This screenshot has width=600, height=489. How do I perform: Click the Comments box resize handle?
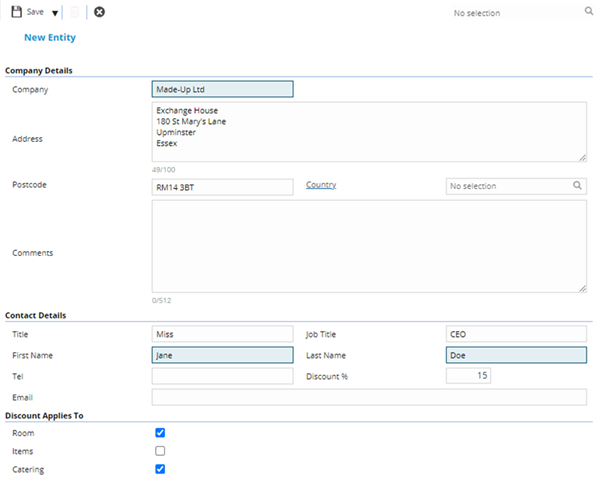pyautogui.click(x=582, y=288)
